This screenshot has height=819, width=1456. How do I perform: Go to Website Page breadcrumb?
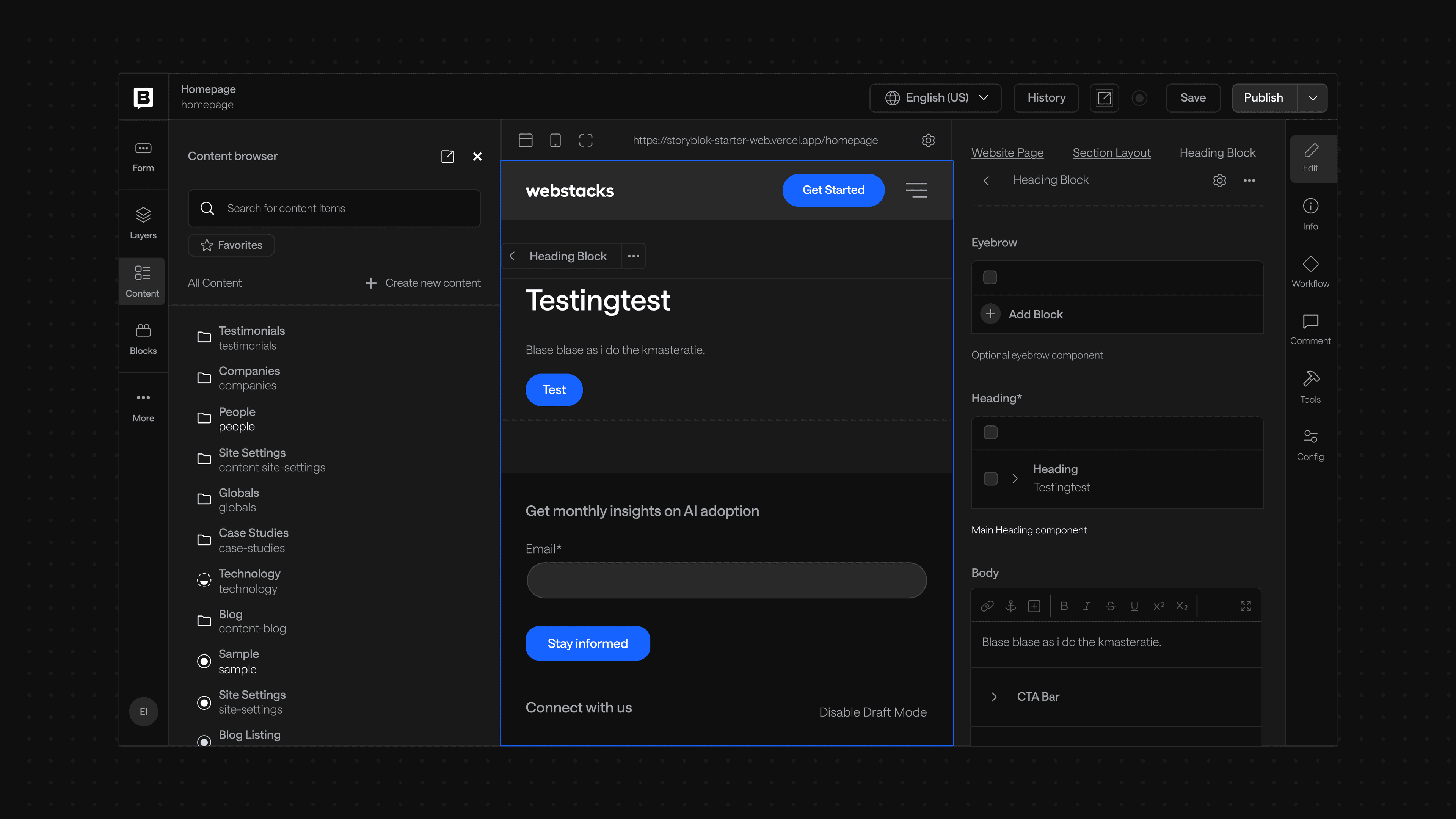pos(1007,152)
